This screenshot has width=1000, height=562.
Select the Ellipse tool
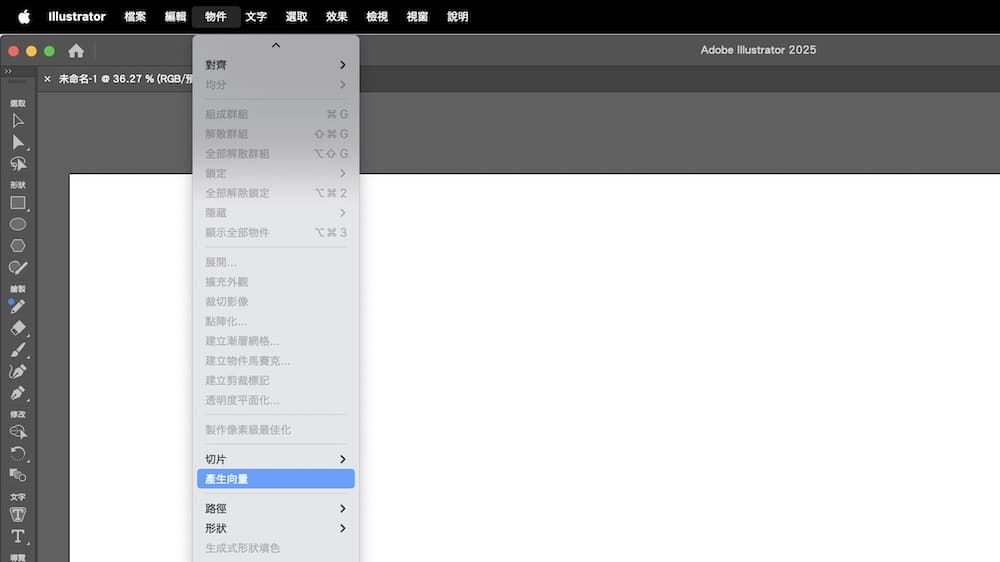tap(18, 225)
